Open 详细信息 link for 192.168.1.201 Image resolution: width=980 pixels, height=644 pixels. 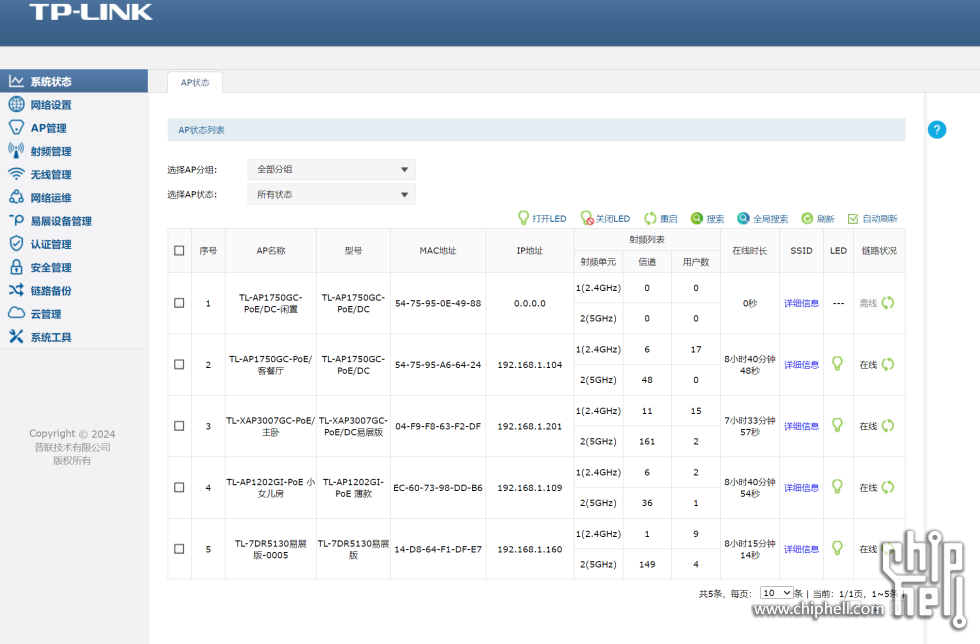[x=801, y=426]
